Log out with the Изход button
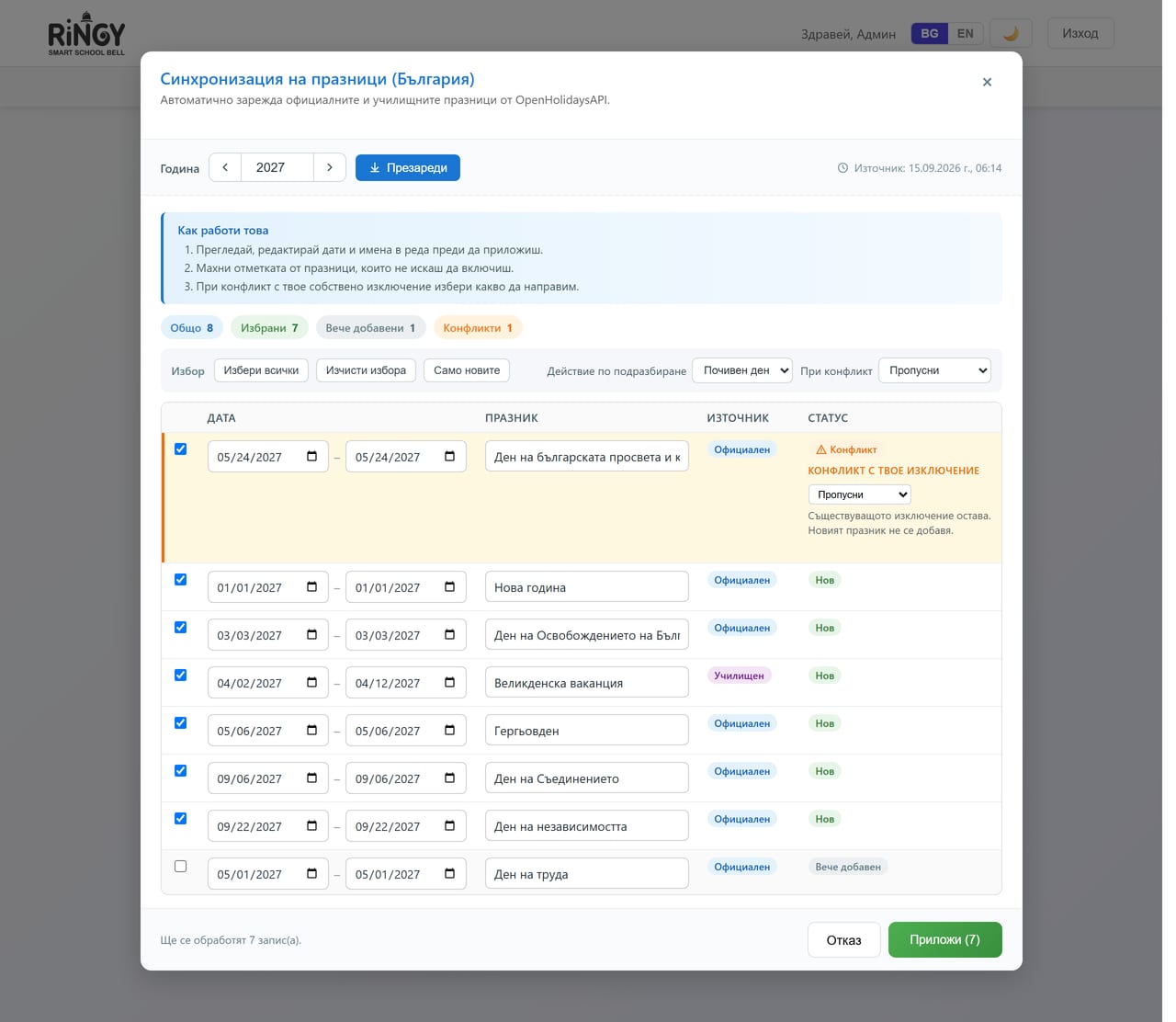 click(x=1080, y=33)
